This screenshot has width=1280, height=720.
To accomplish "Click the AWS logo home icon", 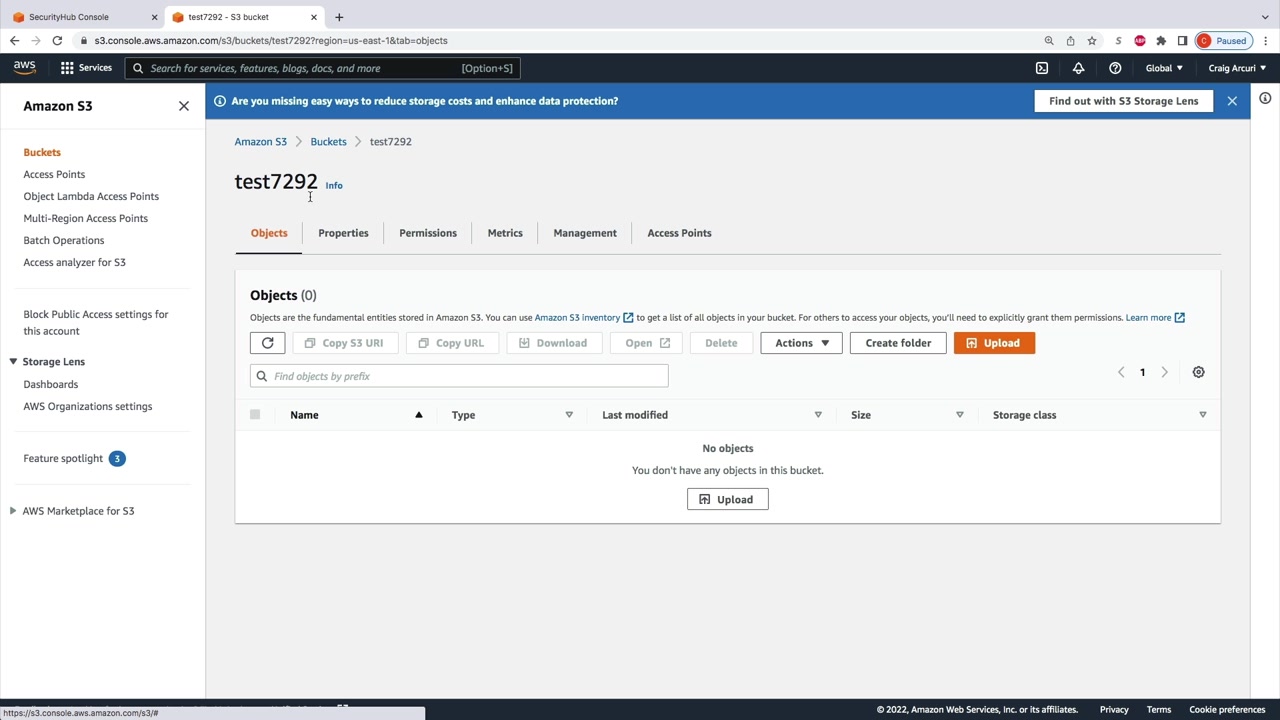I will coord(24,68).
